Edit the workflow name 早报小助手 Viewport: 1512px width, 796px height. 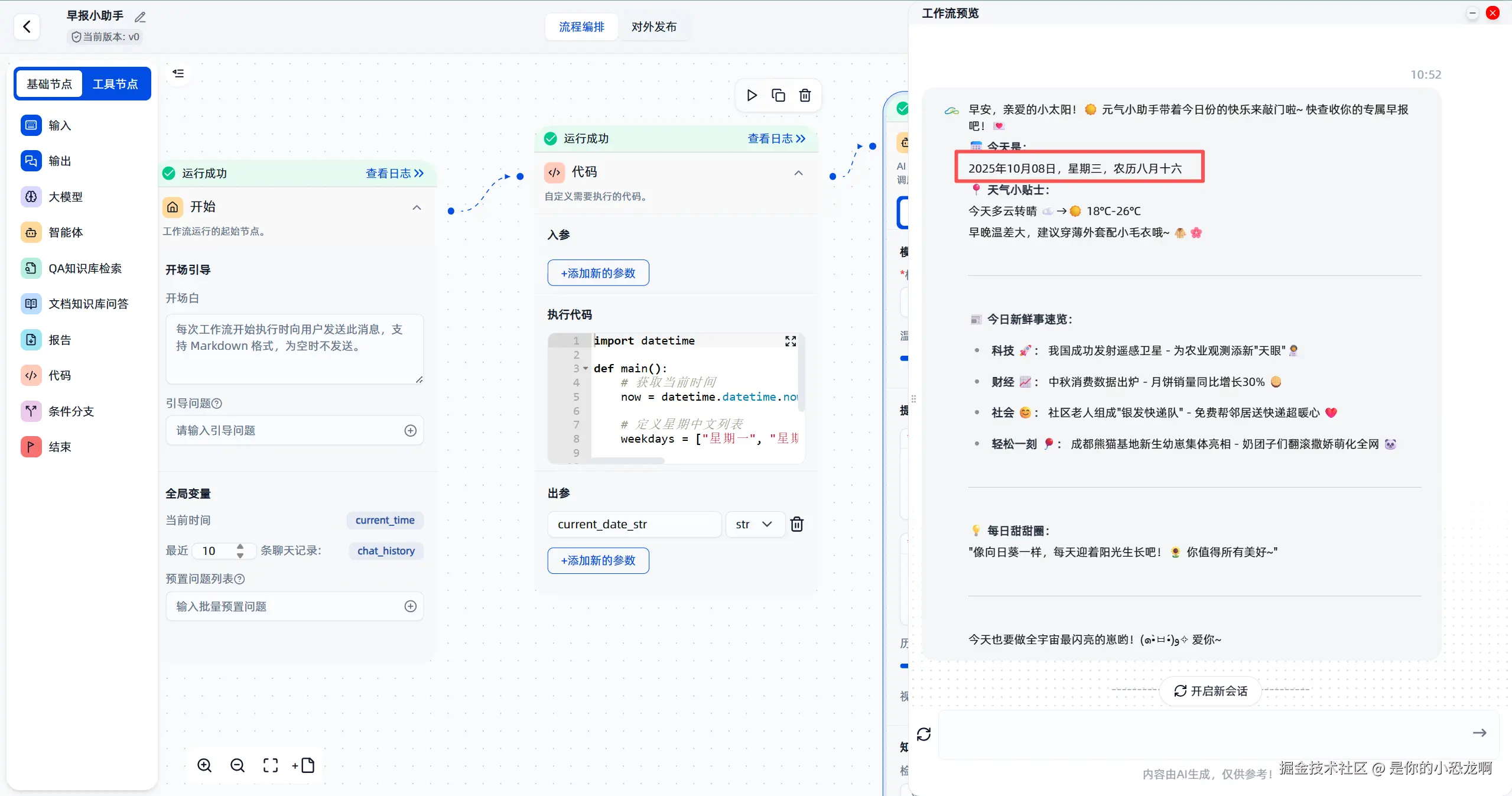click(x=140, y=17)
